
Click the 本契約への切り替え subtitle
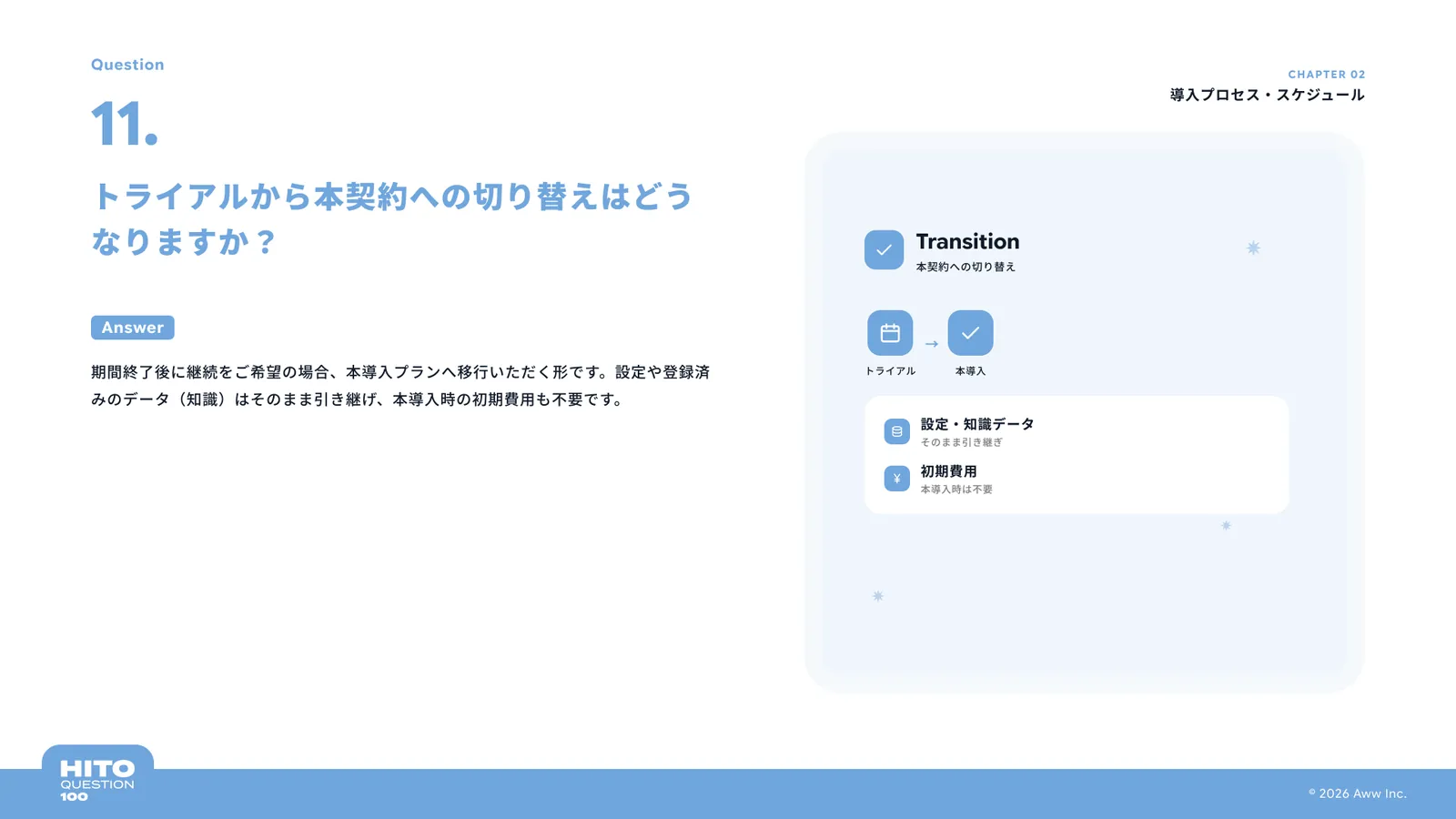tap(966, 267)
